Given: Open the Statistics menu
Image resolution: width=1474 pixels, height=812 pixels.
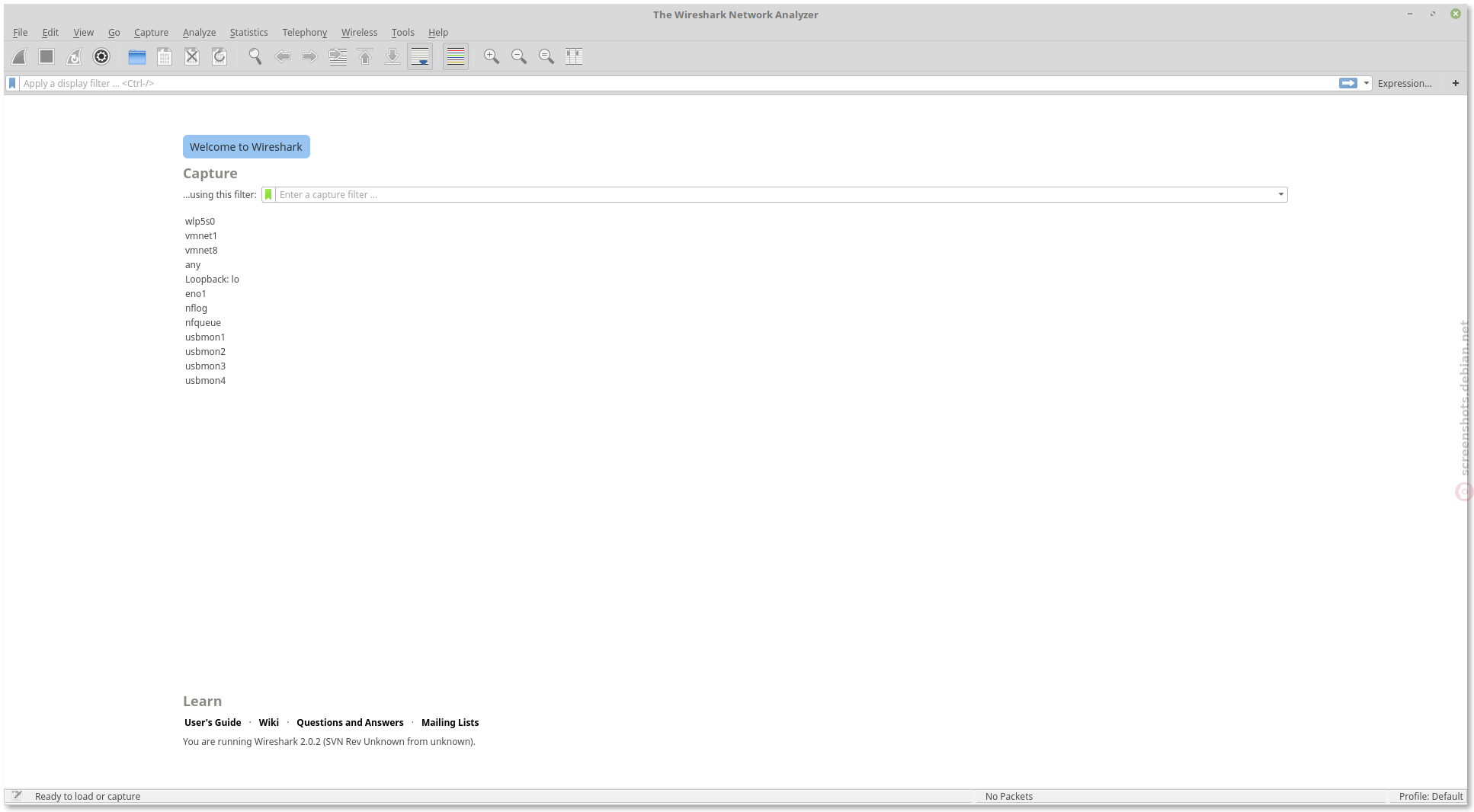Looking at the screenshot, I should pyautogui.click(x=248, y=32).
